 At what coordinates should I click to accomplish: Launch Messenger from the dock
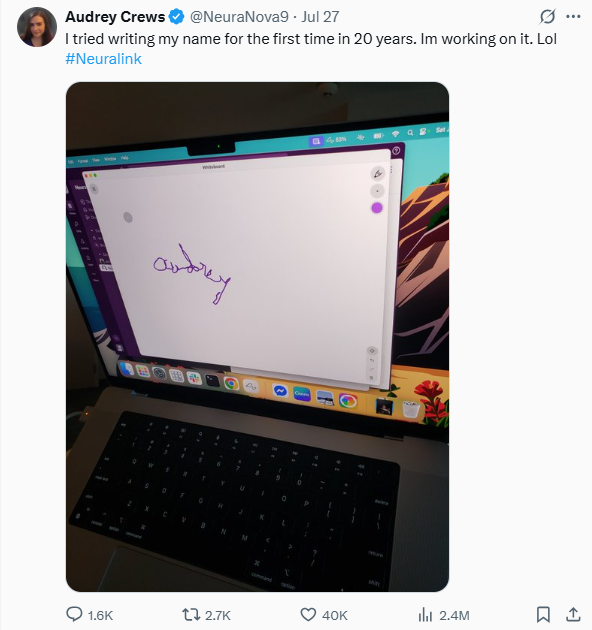[280, 391]
